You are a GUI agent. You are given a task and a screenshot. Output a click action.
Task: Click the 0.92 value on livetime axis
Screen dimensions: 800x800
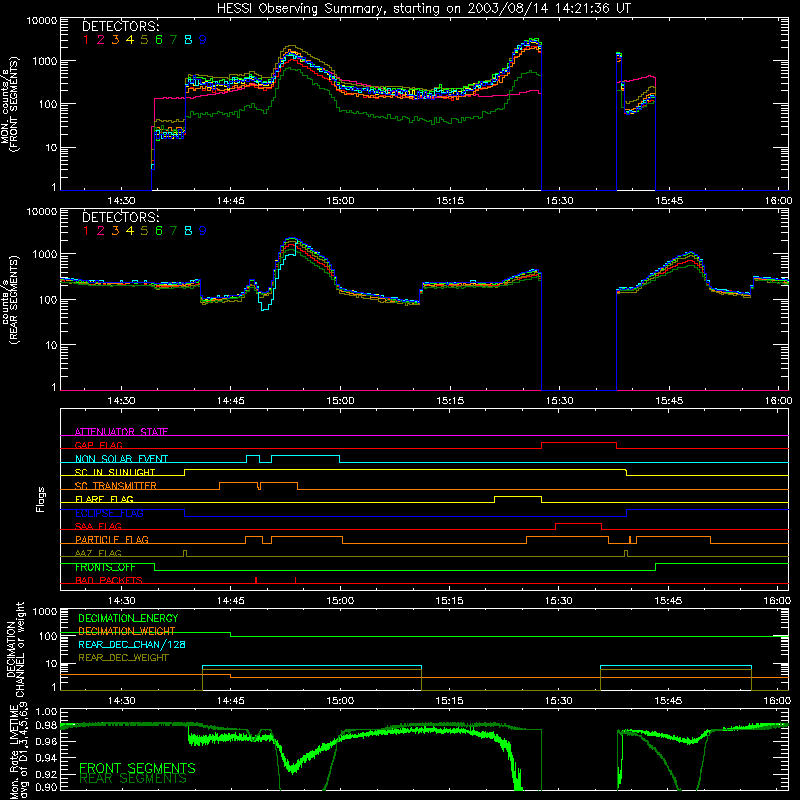46,772
